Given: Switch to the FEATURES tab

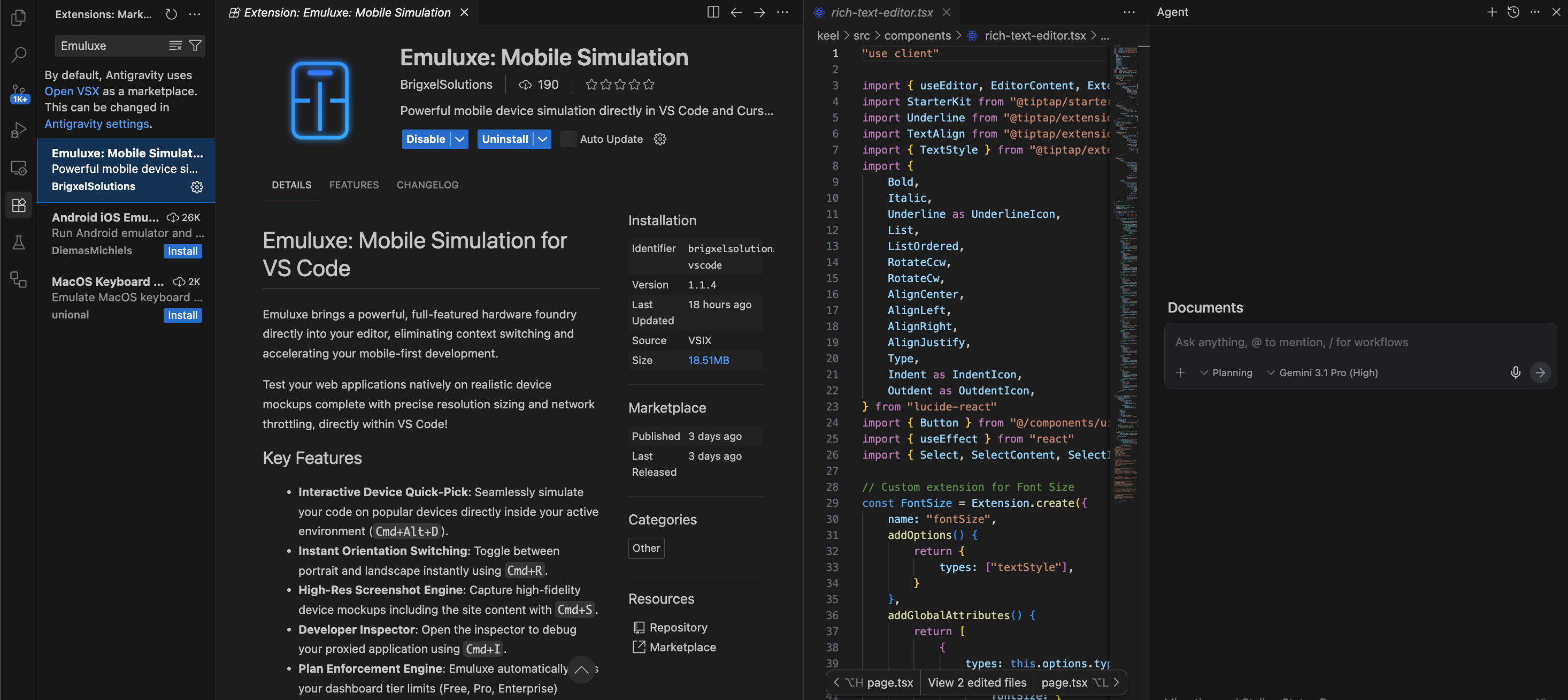Looking at the screenshot, I should click(x=353, y=185).
